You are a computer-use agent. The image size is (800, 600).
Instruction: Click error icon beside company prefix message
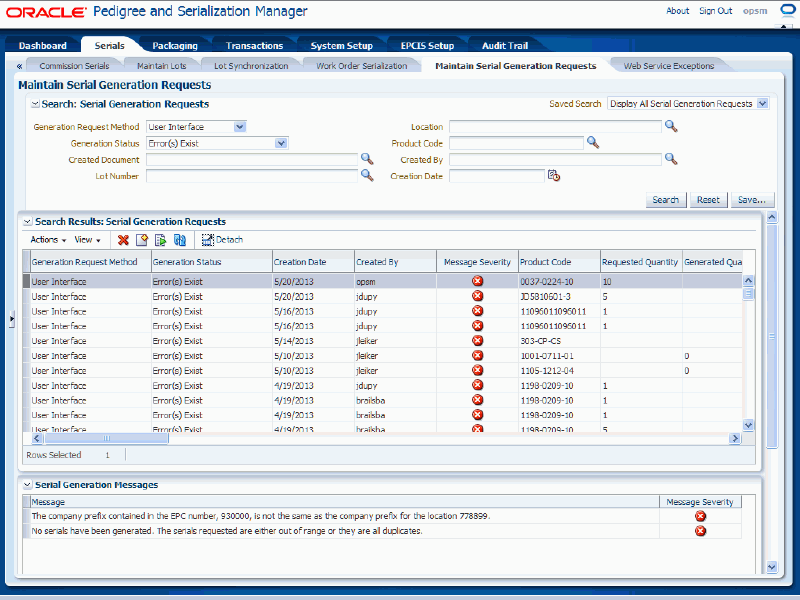701,516
